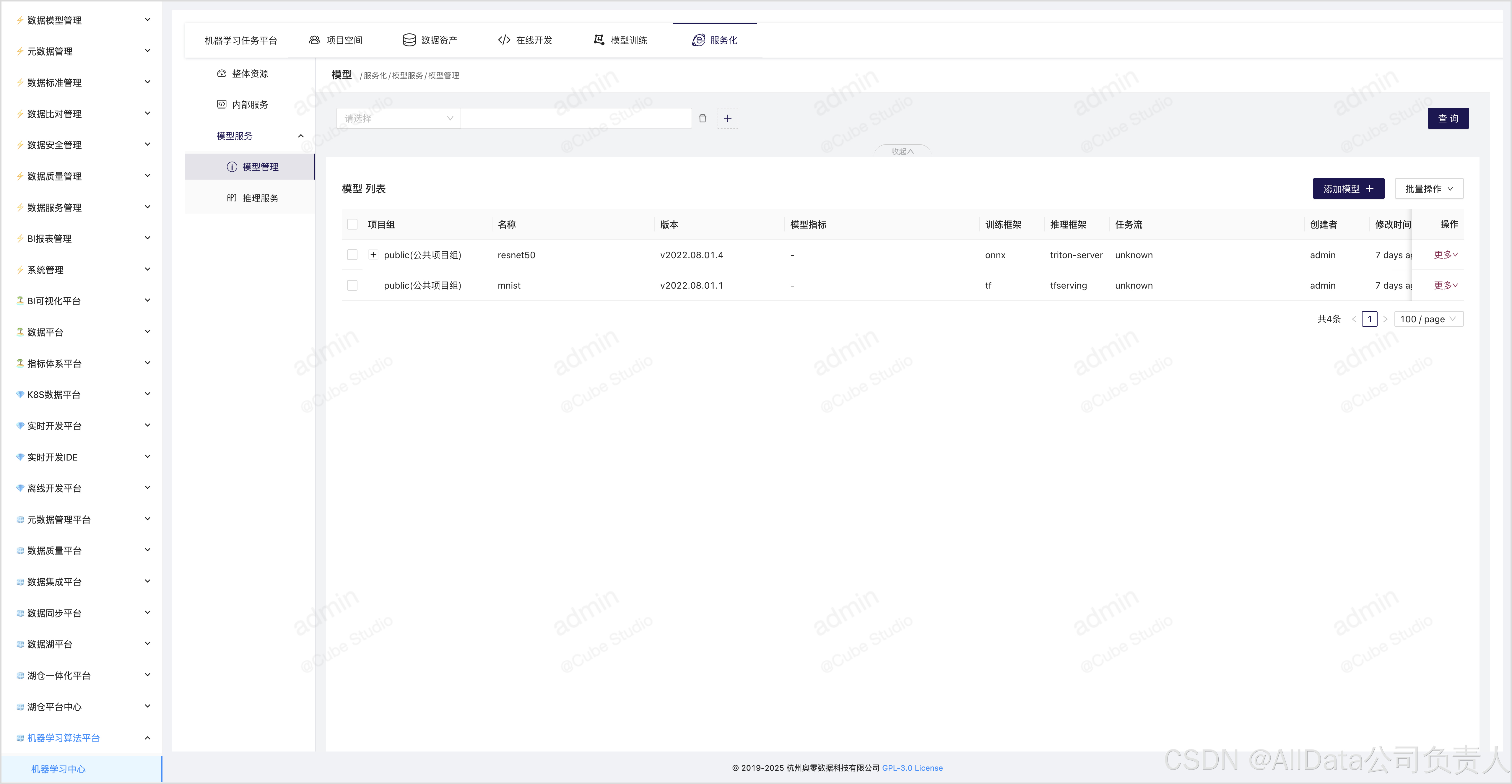Click the tfserving cell

[x=1068, y=286]
